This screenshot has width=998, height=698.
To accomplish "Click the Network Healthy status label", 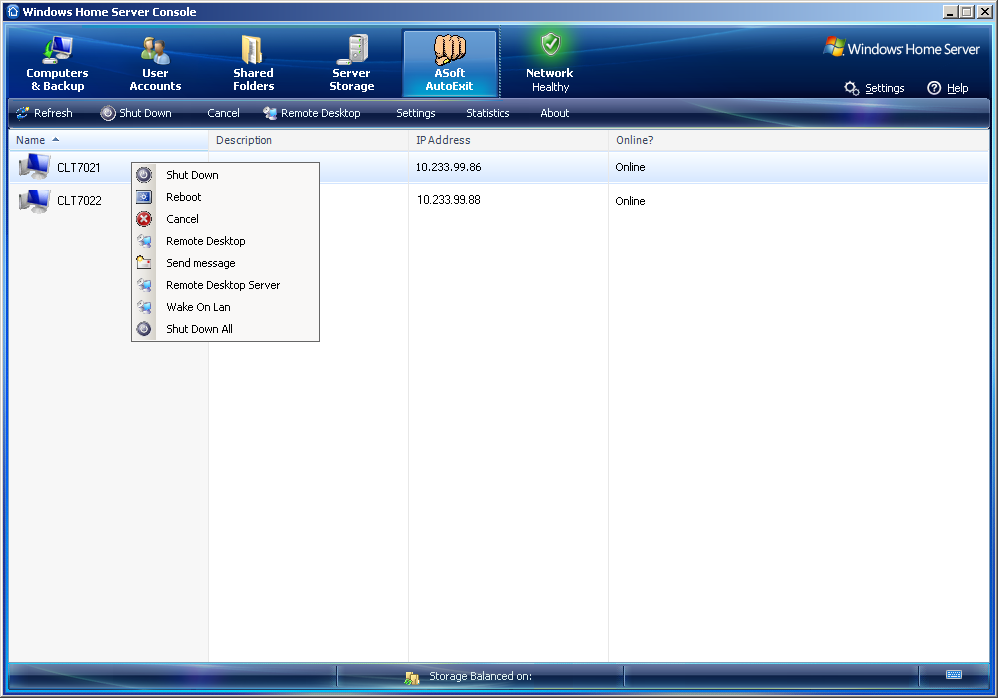I will pyautogui.click(x=550, y=80).
